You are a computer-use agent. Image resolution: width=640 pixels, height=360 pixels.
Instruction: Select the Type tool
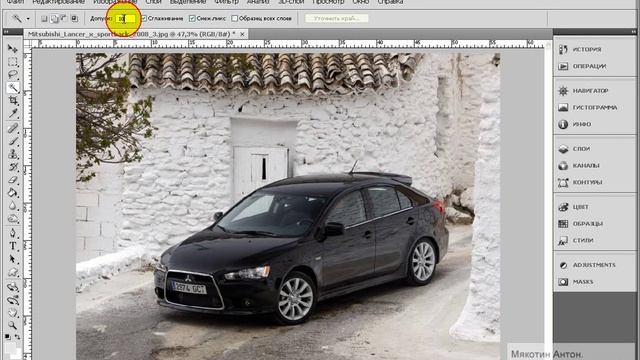click(x=13, y=246)
